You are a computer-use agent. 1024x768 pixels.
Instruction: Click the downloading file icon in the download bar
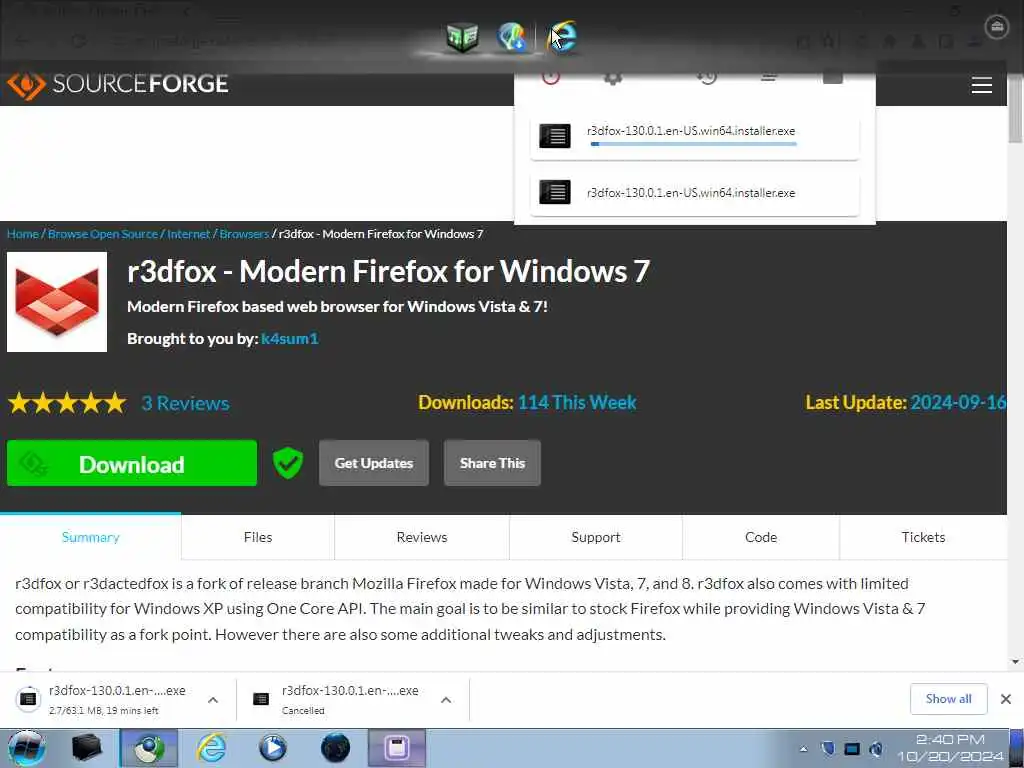[28, 699]
